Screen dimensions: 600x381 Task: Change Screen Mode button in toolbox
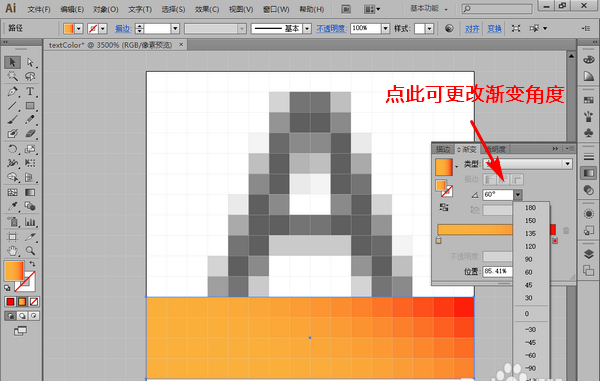(x=20, y=331)
